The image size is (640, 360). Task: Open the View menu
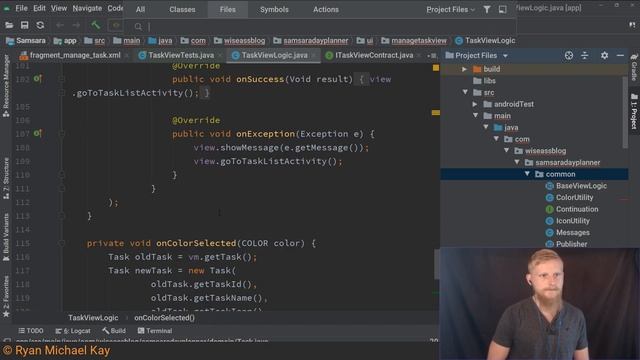tap(59, 8)
